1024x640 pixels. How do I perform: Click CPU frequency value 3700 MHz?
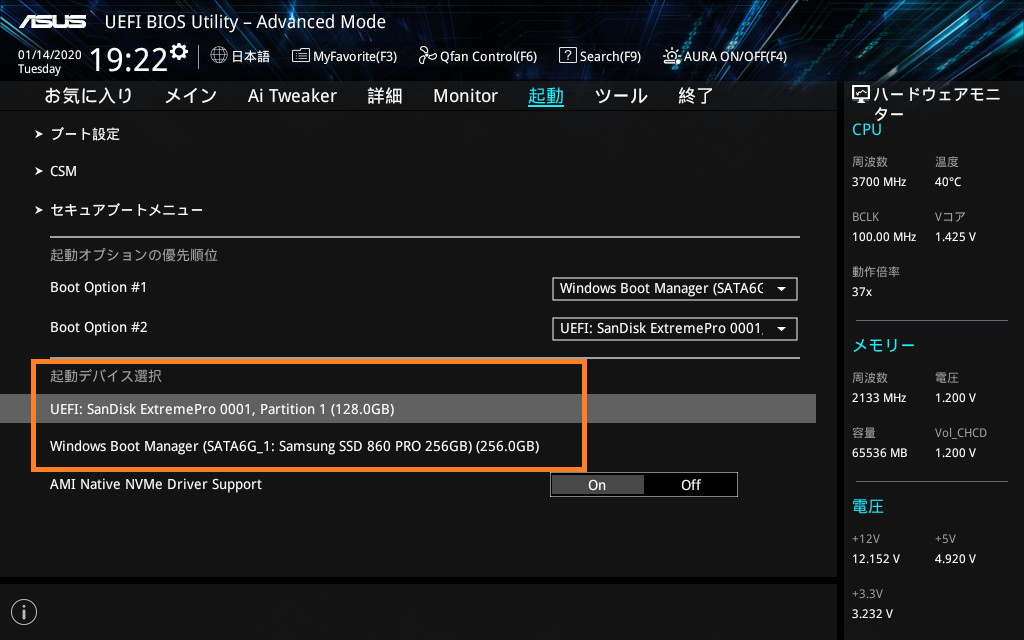878,182
